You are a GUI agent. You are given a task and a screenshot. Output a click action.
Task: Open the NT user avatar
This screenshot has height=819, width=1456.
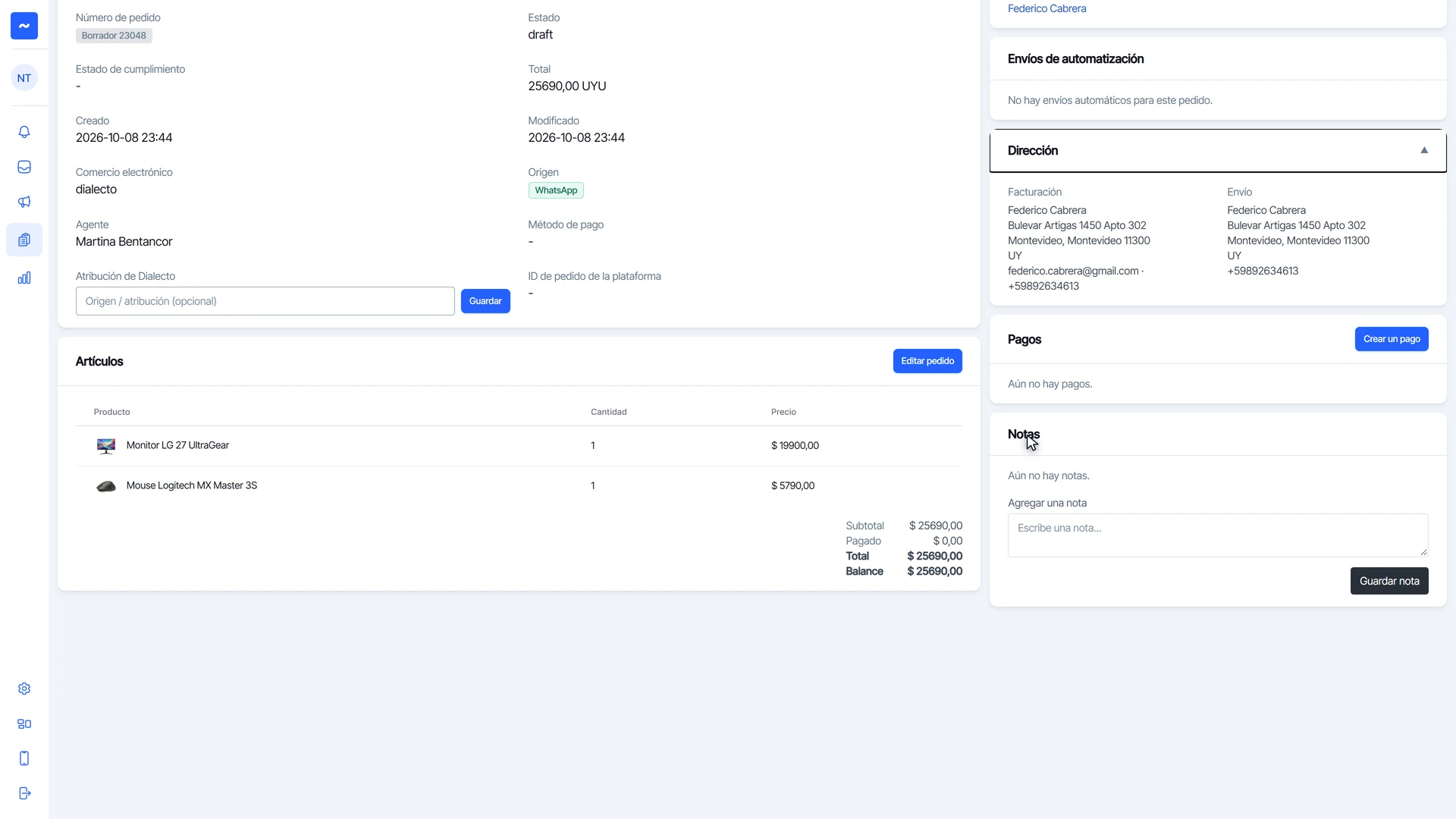click(24, 78)
